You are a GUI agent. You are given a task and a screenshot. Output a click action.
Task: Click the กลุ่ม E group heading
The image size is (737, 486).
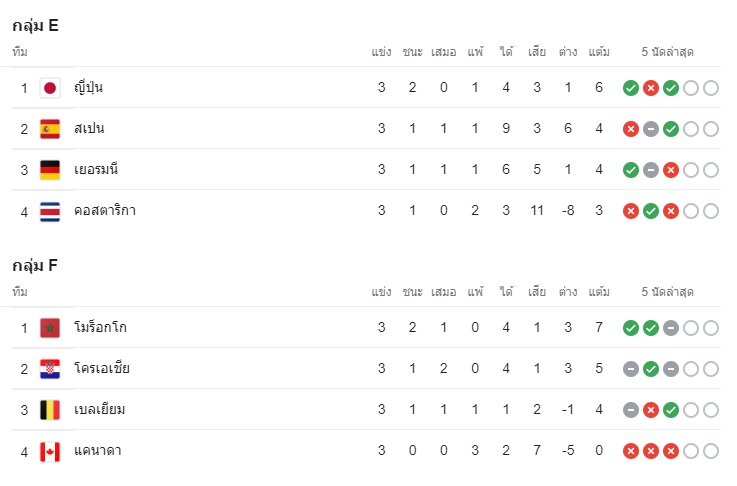pyautogui.click(x=35, y=26)
